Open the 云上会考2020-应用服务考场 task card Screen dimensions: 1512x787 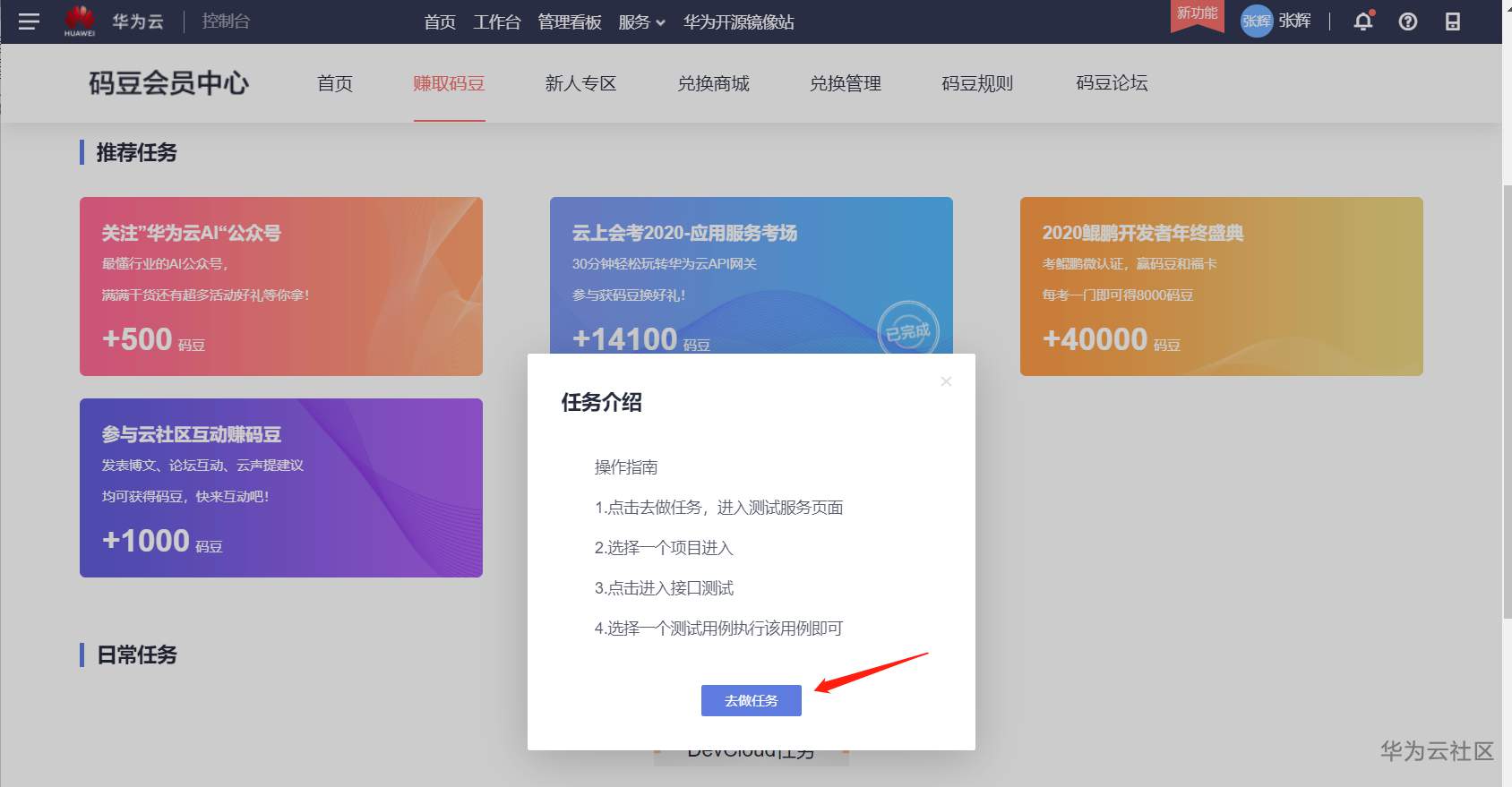[x=752, y=276]
